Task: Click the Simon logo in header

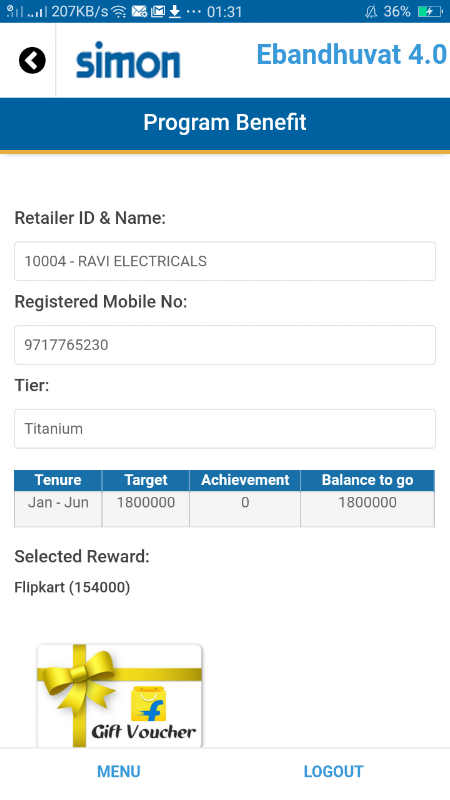Action: point(128,60)
